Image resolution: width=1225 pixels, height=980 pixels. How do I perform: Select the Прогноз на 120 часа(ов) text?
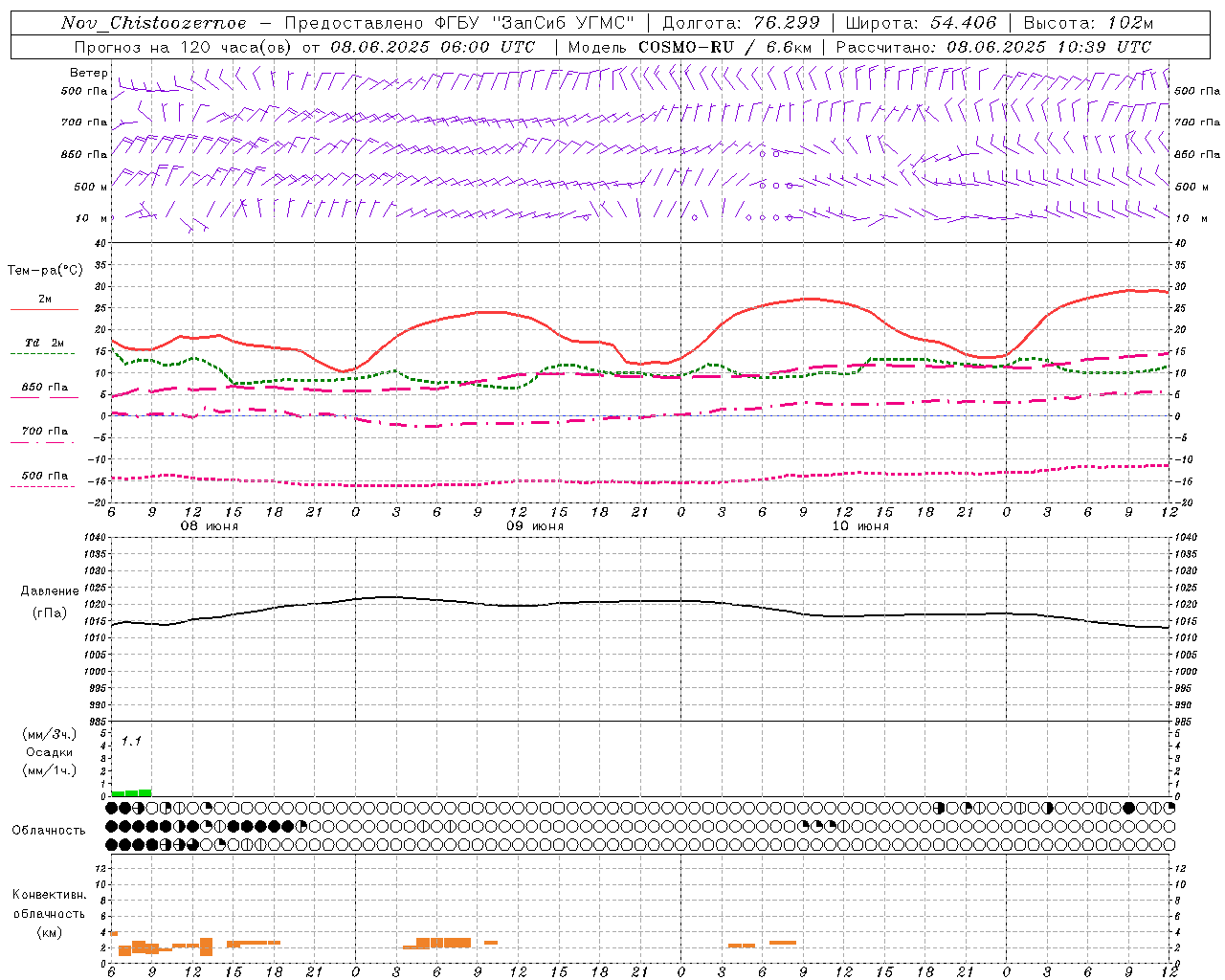tap(185, 47)
